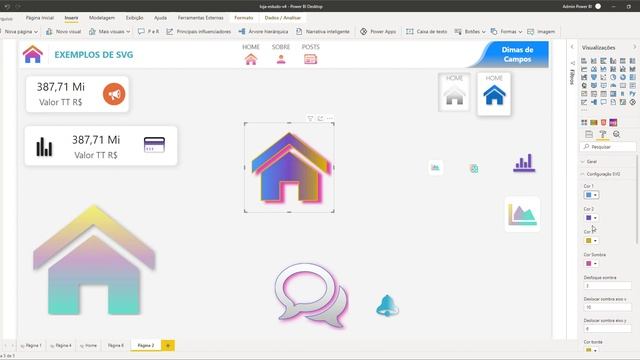Screen dimensions: 640x360
Task: Open the Cor 2 color picker
Action: pyautogui.click(x=591, y=218)
